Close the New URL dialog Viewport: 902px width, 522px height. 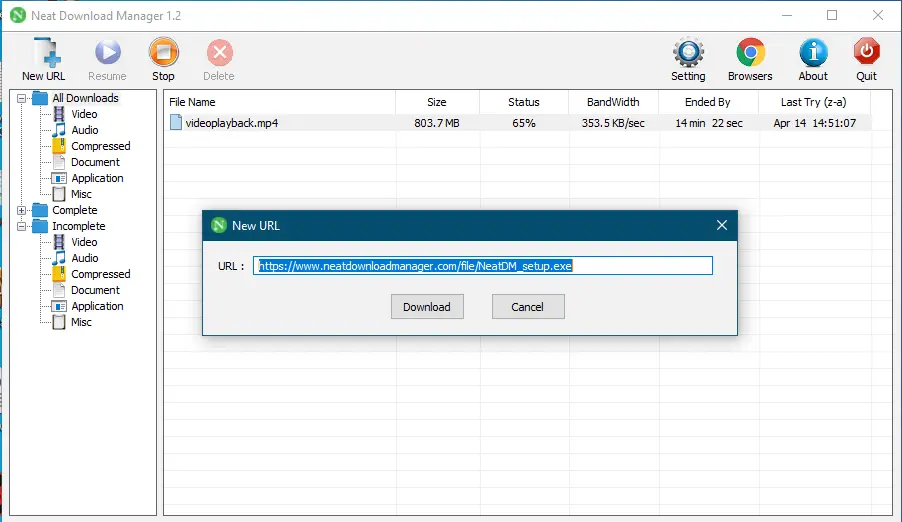[722, 225]
